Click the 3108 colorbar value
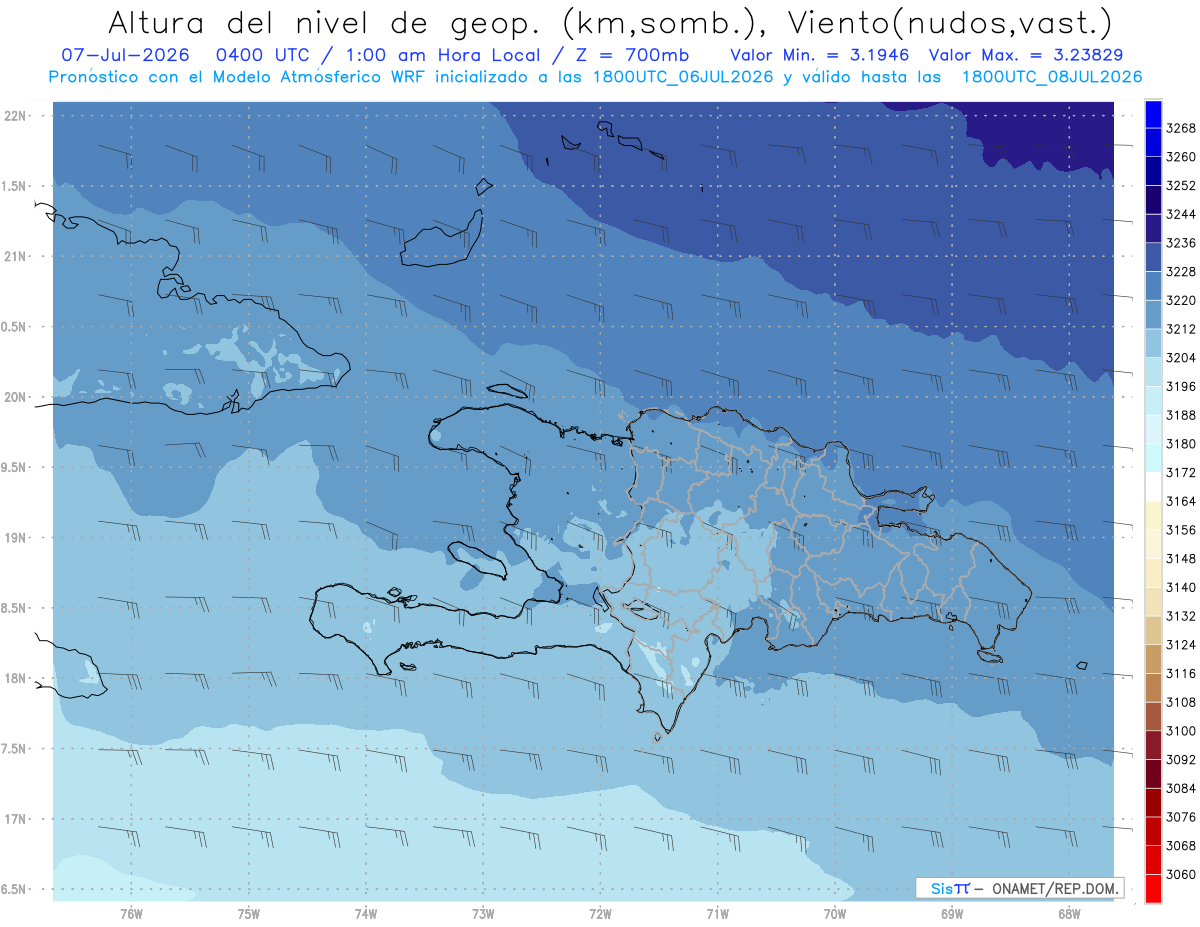Image resolution: width=1200 pixels, height=927 pixels. (x=1181, y=702)
